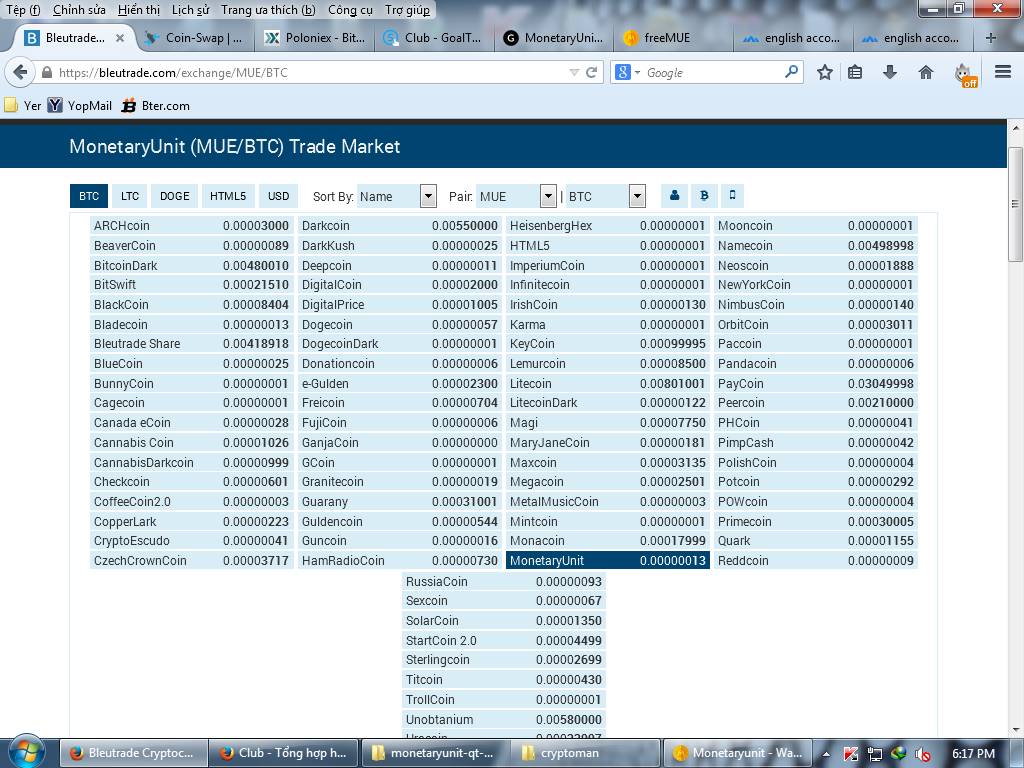Open the downloads arrow icon
Screen dimensions: 1024x768
pos(889,72)
